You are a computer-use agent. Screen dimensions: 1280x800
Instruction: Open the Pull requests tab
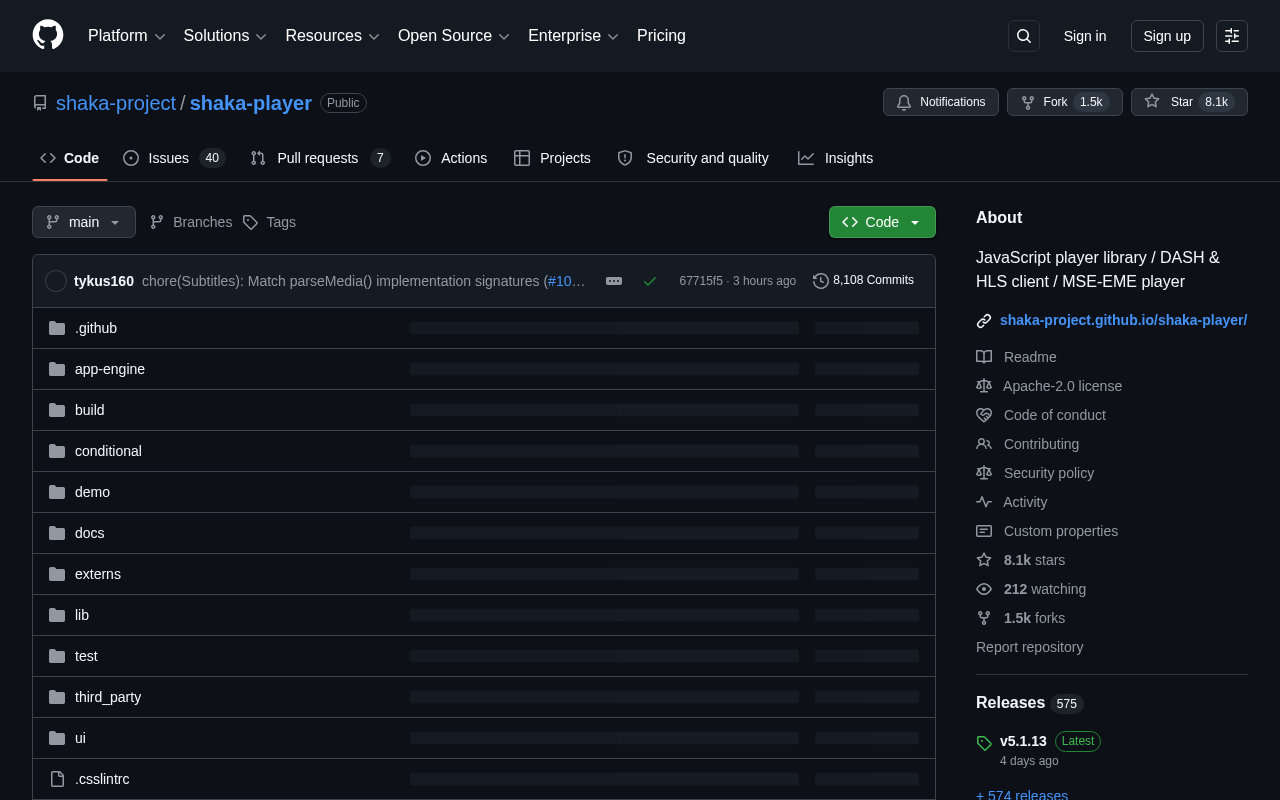pos(320,158)
